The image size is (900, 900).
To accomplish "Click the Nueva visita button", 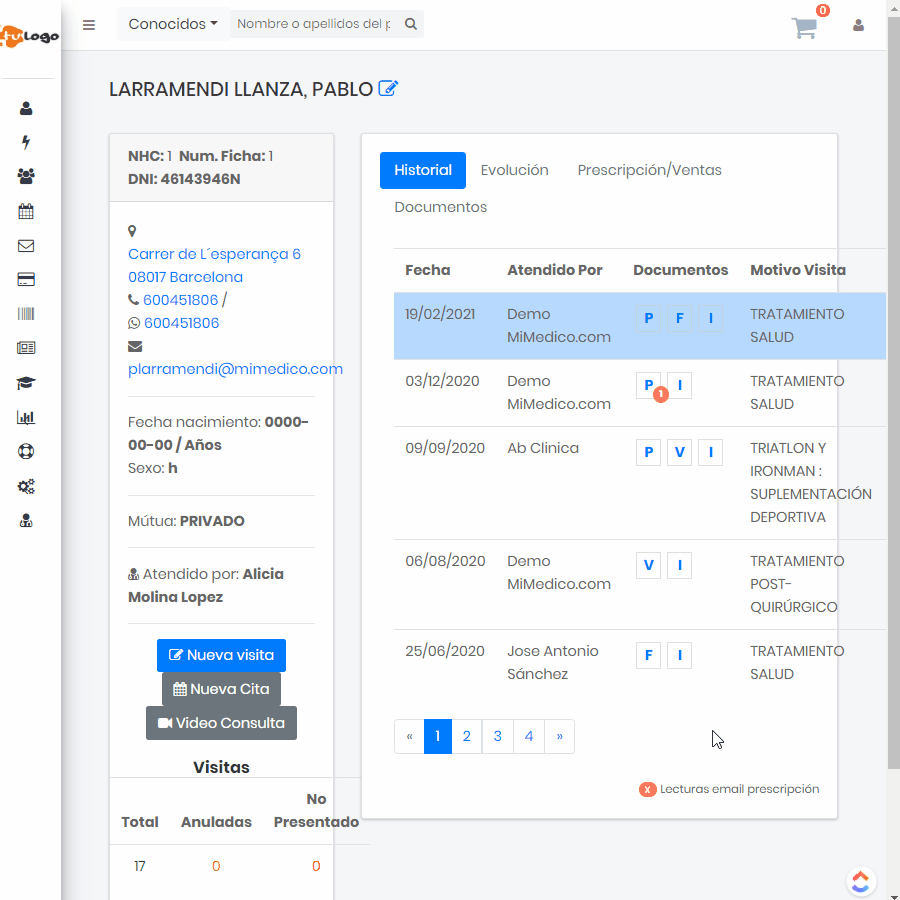I will pyautogui.click(x=221, y=655).
